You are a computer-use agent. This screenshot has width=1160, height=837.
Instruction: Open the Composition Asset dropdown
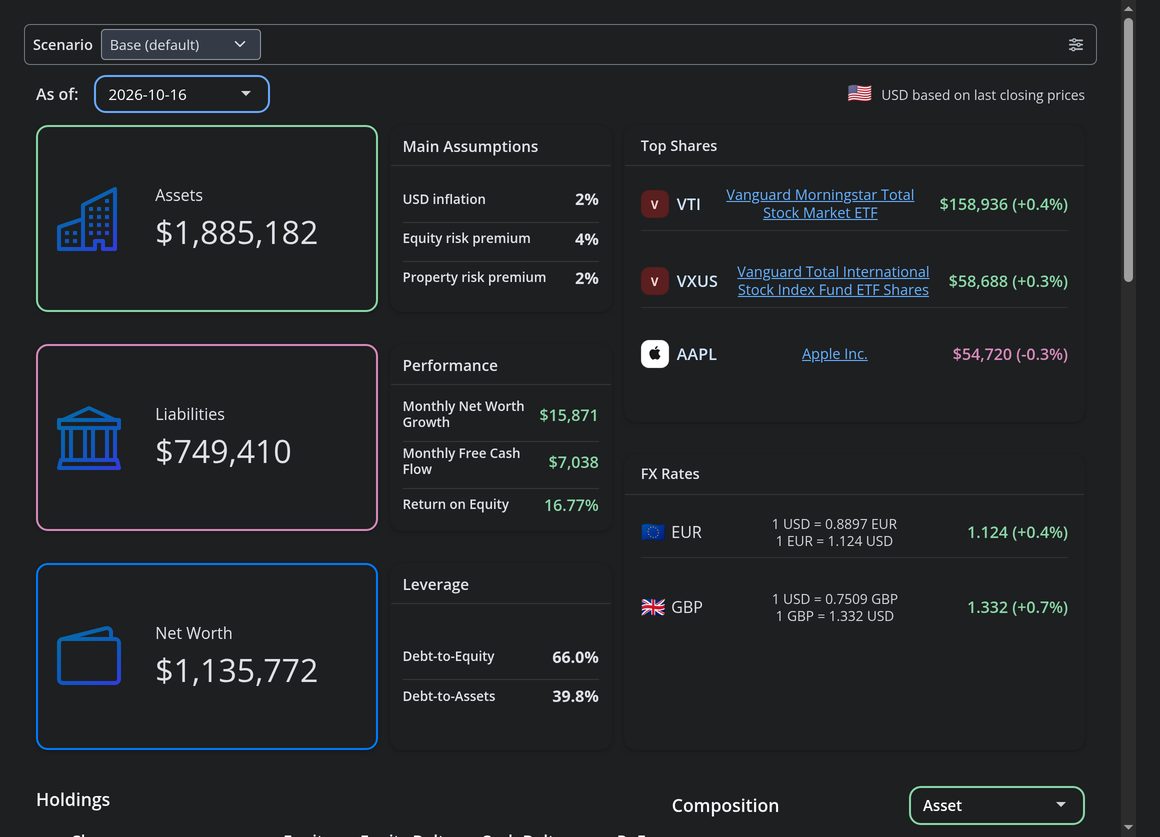[x=997, y=805]
